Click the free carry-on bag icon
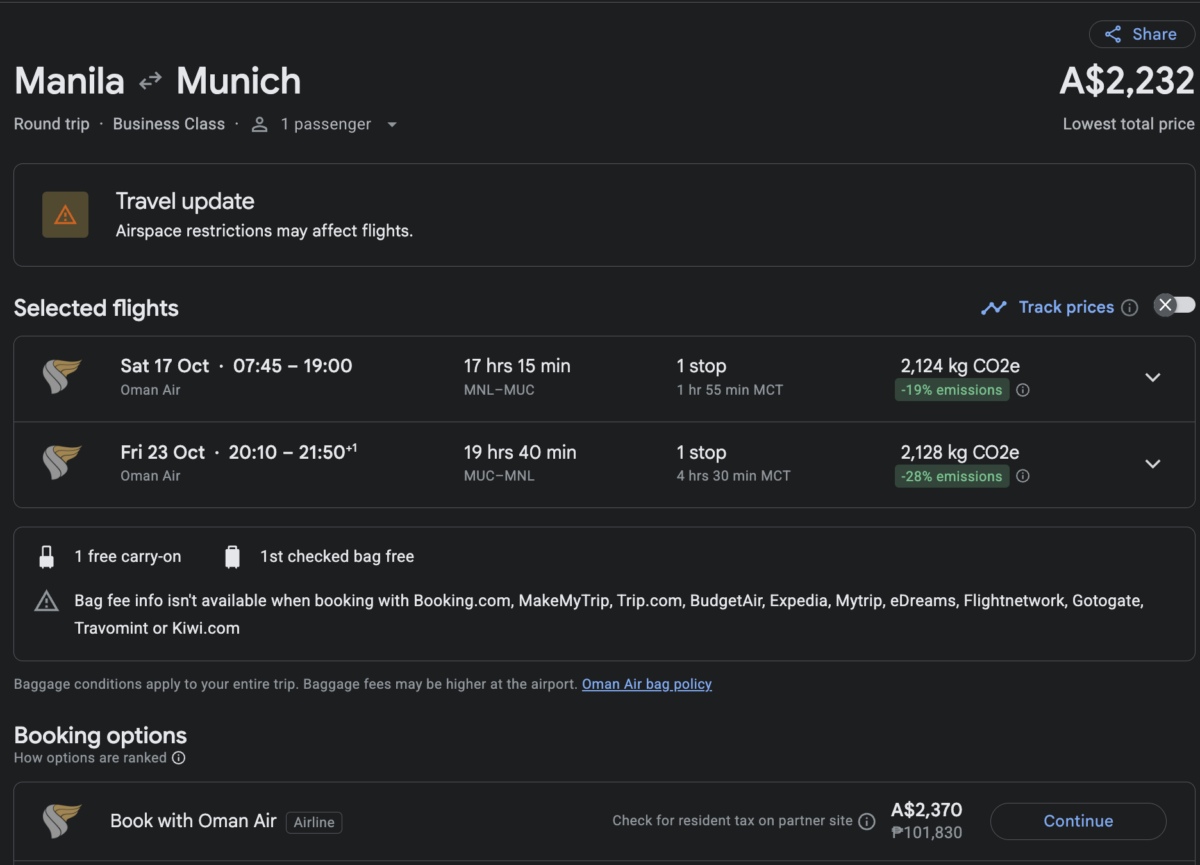This screenshot has width=1200, height=865. pyautogui.click(x=46, y=557)
